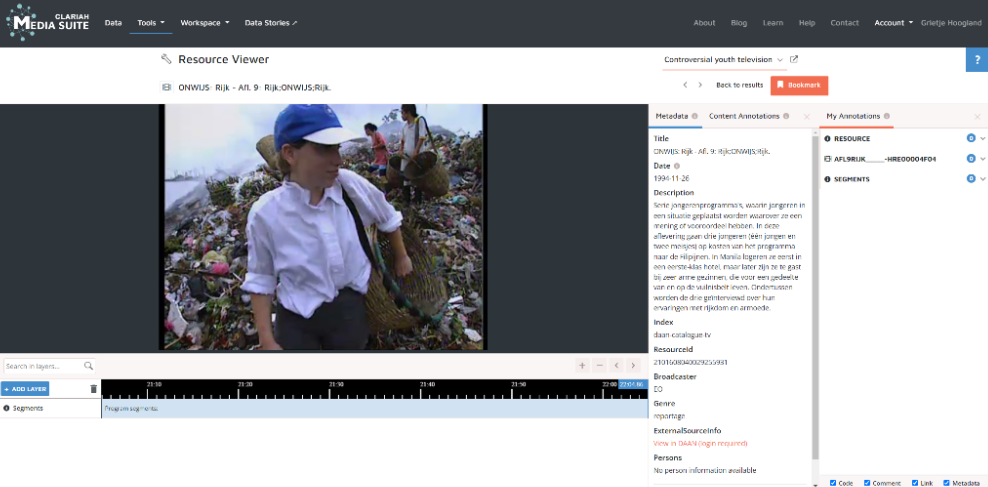Viewport: 988px width, 487px height.
Task: Zoom in timeline with plus icon
Action: 583,366
